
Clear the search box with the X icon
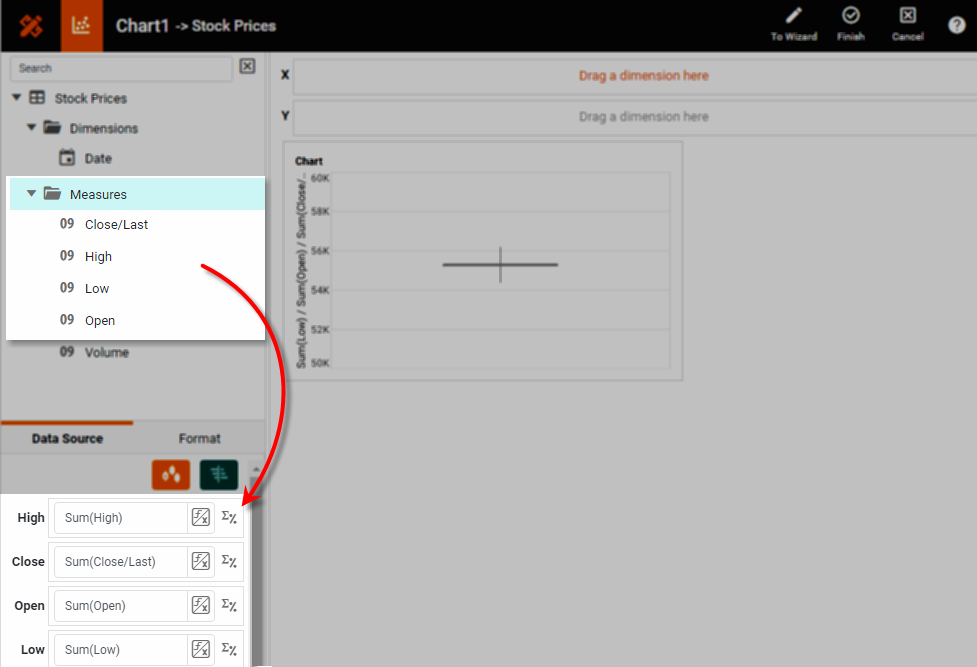[247, 66]
